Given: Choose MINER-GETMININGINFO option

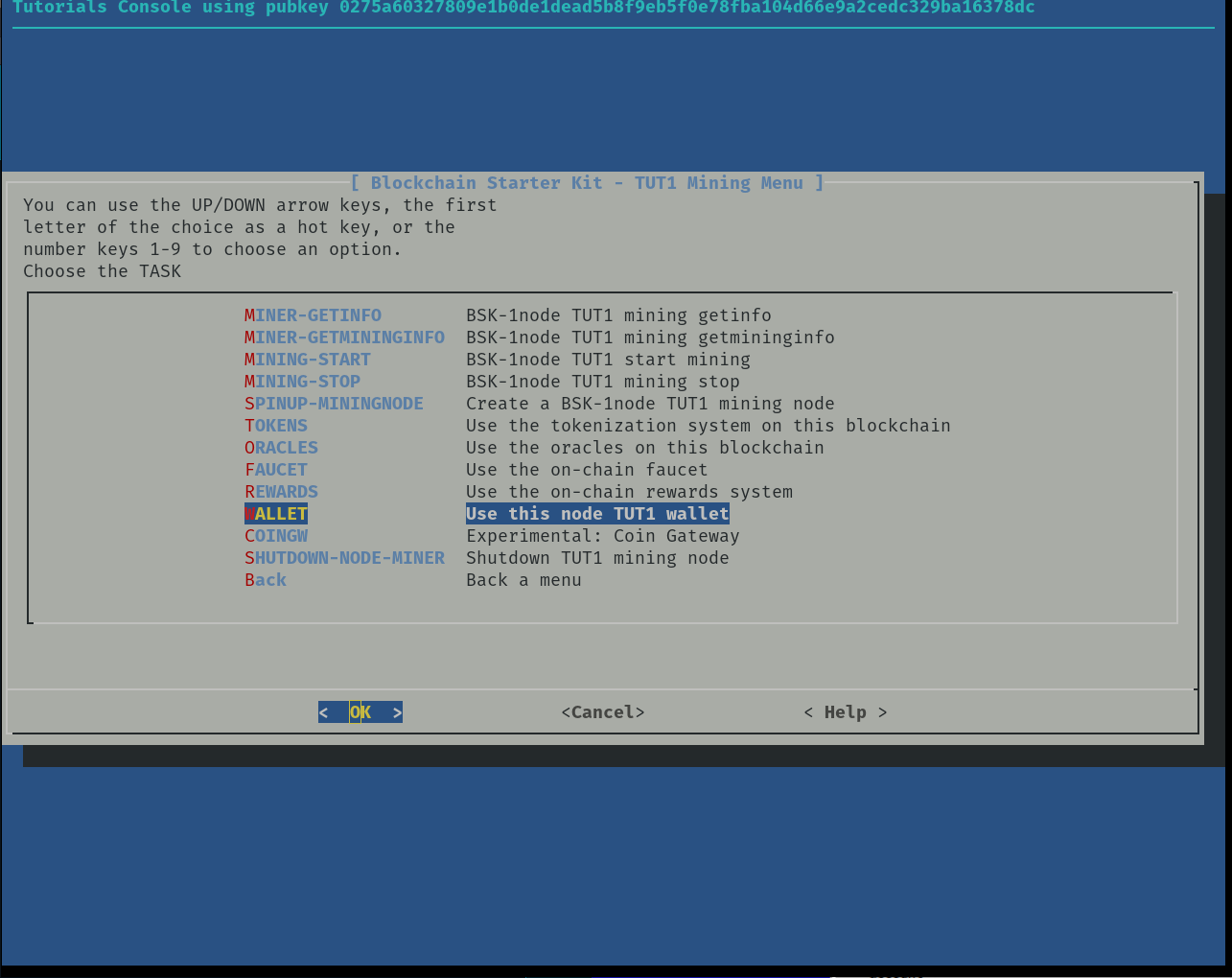Looking at the screenshot, I should [x=344, y=338].
